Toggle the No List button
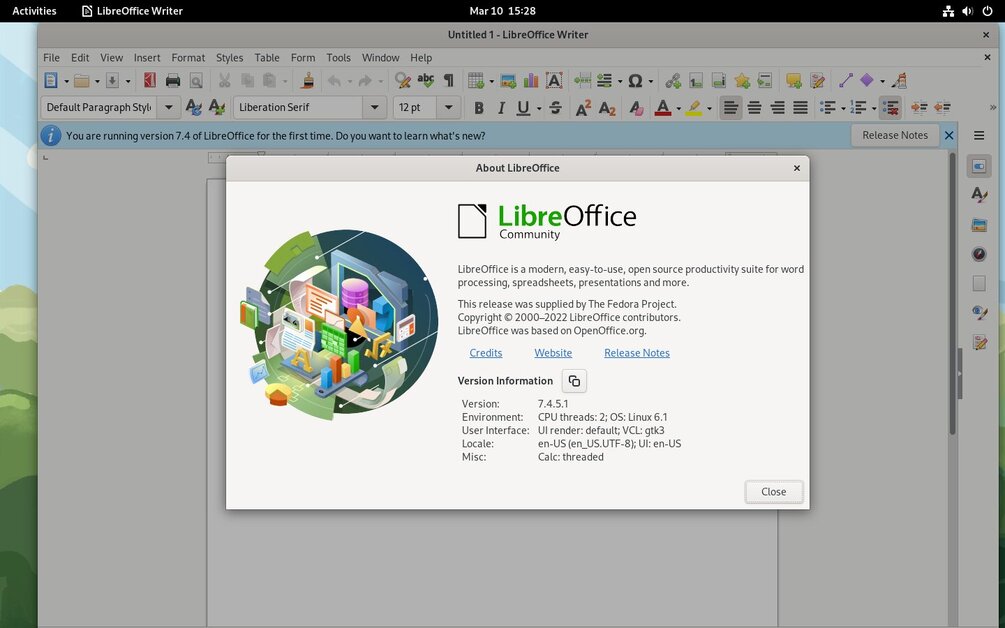This screenshot has width=1005, height=628. pos(890,108)
